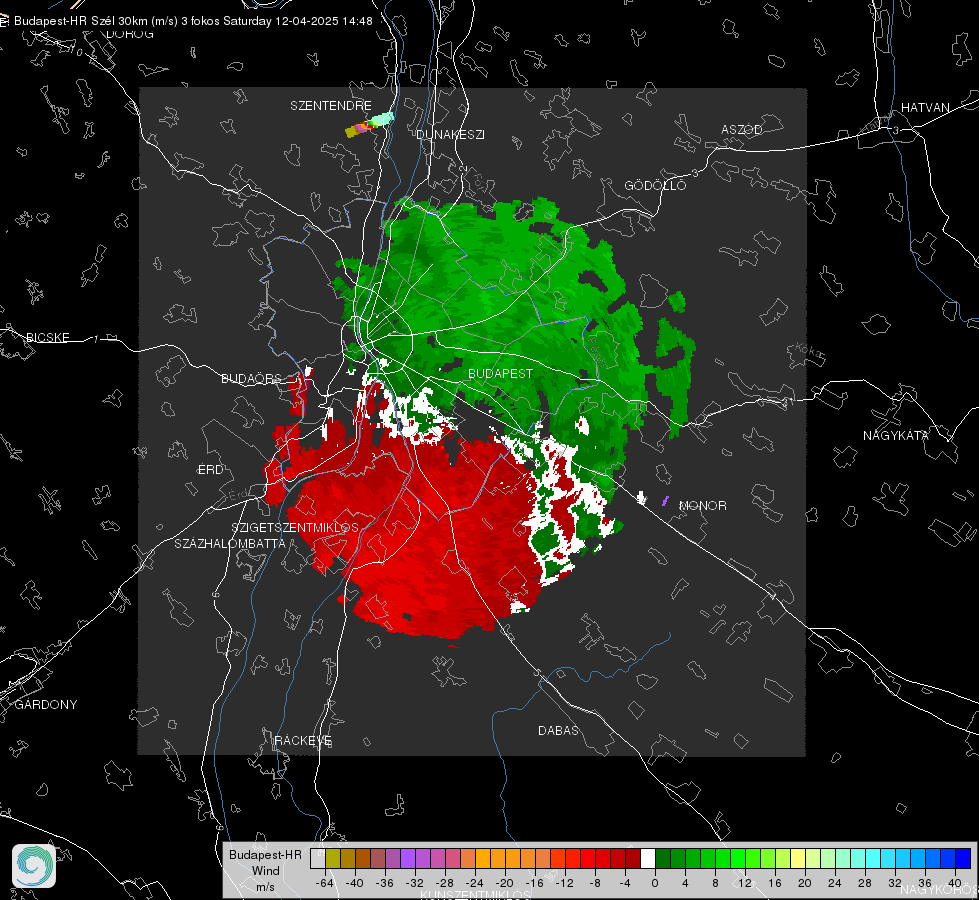Viewport: 979px width, 900px height.
Task: Click the -8 value on wind scale
Action: (x=595, y=883)
